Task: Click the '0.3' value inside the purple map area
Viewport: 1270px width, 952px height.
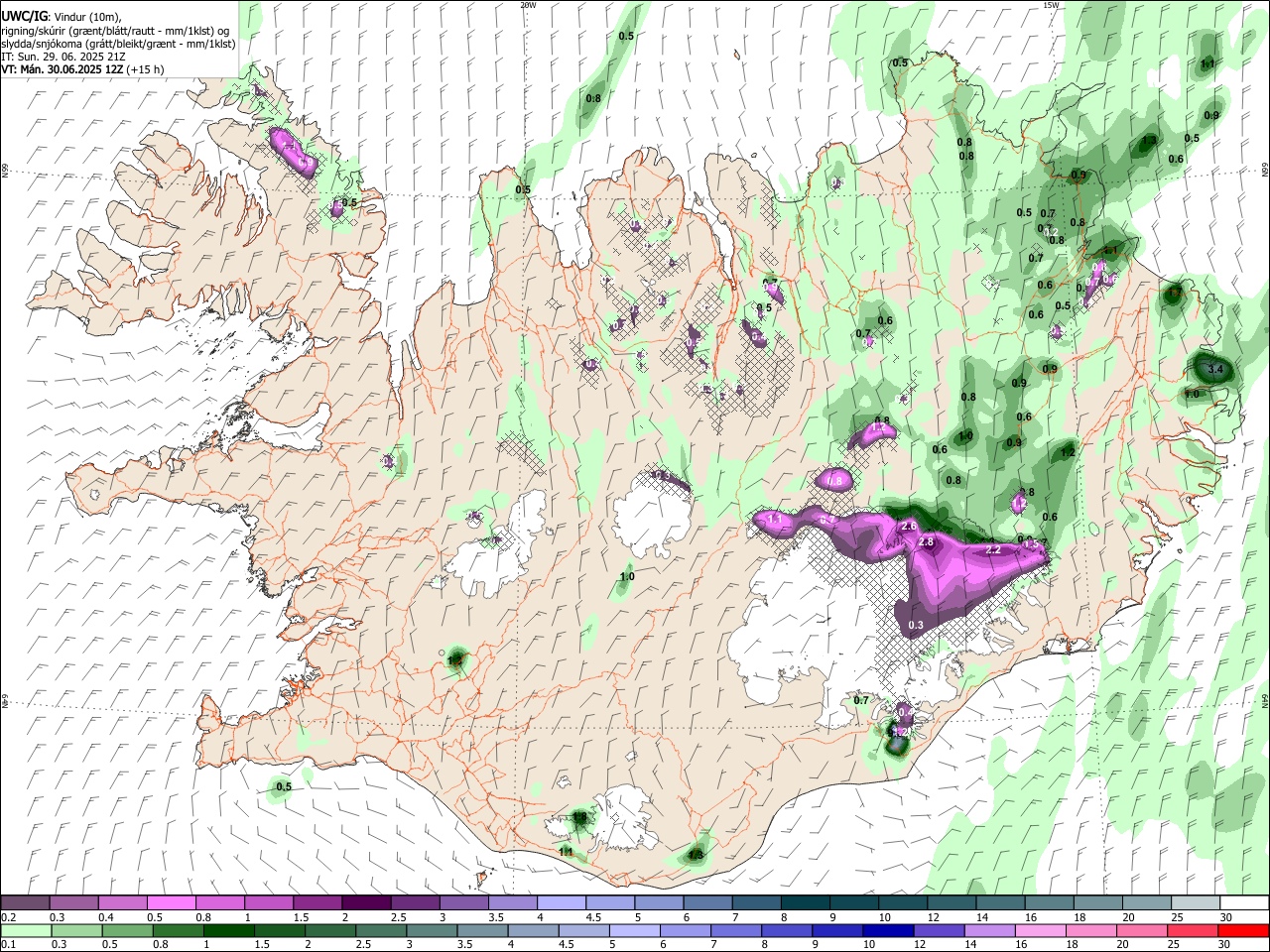Action: (916, 625)
